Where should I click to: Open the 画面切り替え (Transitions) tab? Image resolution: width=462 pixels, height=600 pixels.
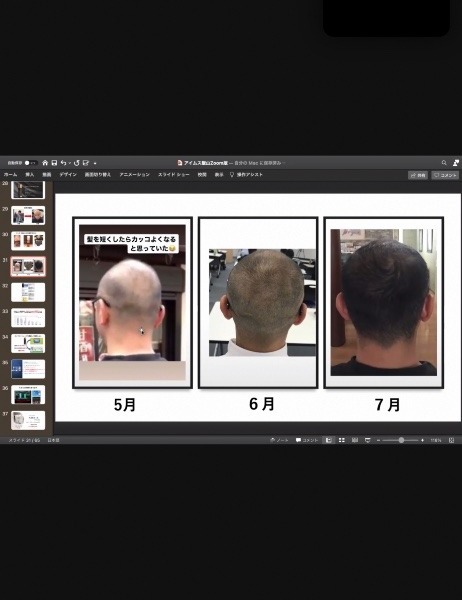98,174
